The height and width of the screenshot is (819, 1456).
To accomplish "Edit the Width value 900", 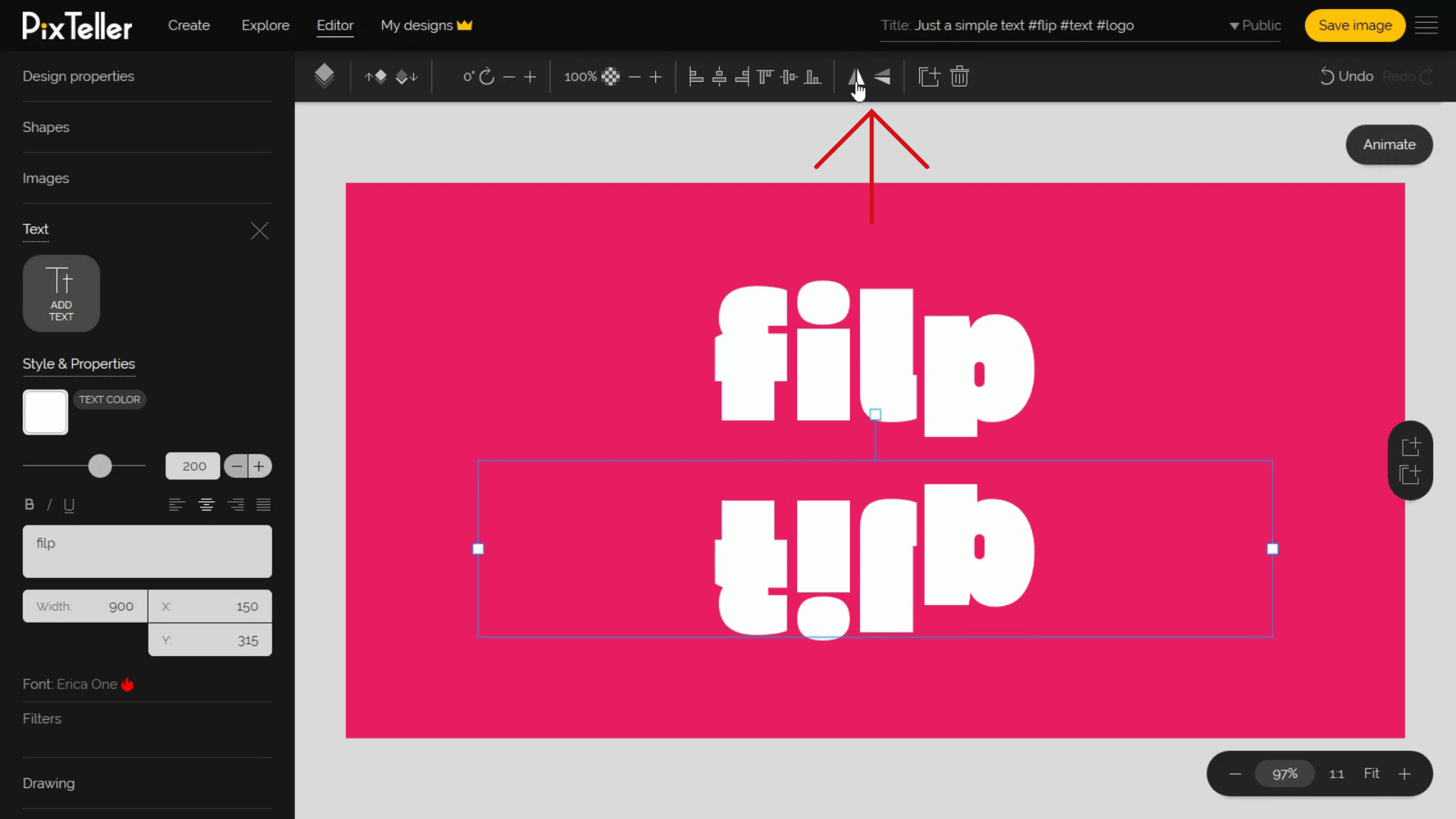I will [x=85, y=607].
